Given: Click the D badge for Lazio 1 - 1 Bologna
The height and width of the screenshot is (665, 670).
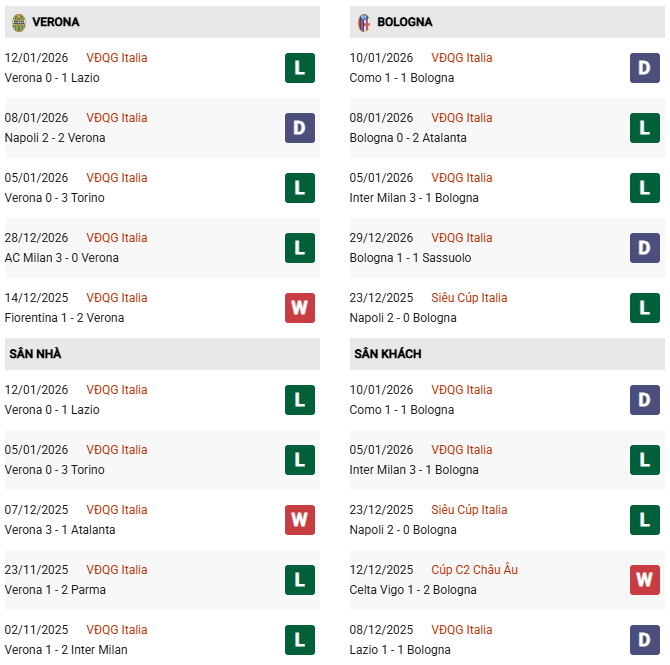Looking at the screenshot, I should pyautogui.click(x=645, y=640).
